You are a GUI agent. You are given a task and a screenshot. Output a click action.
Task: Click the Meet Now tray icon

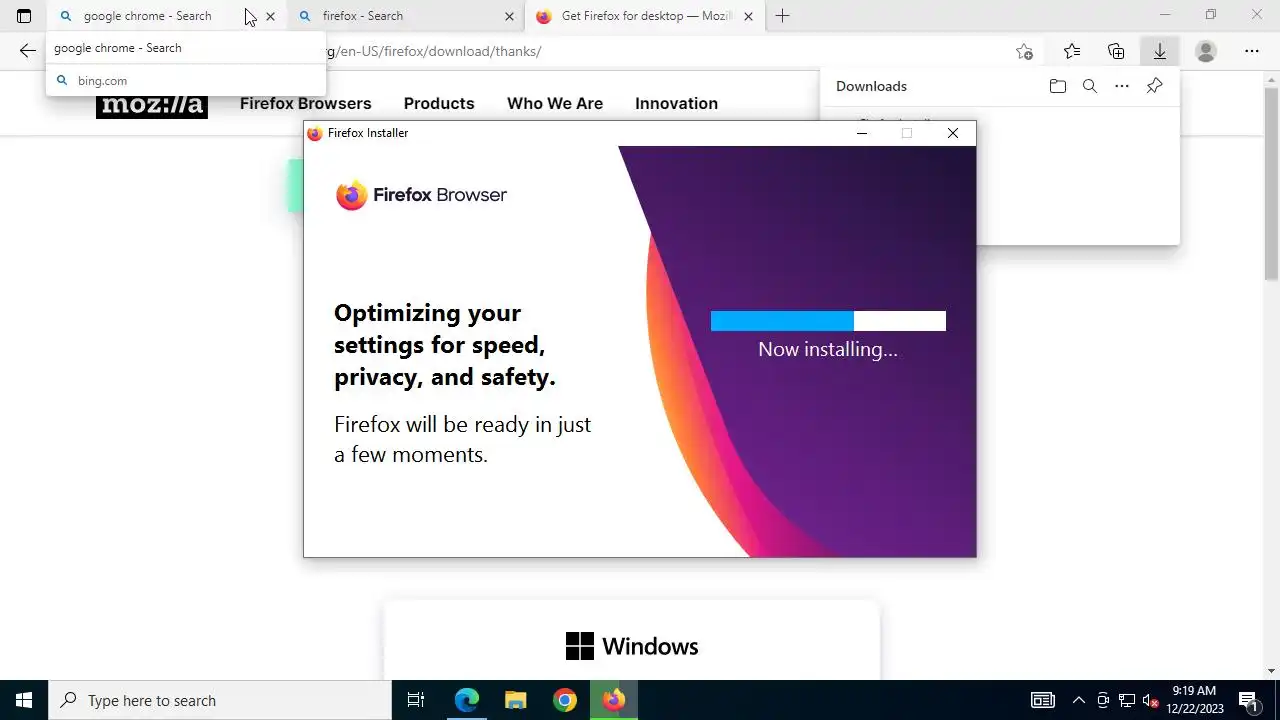pos(1103,700)
